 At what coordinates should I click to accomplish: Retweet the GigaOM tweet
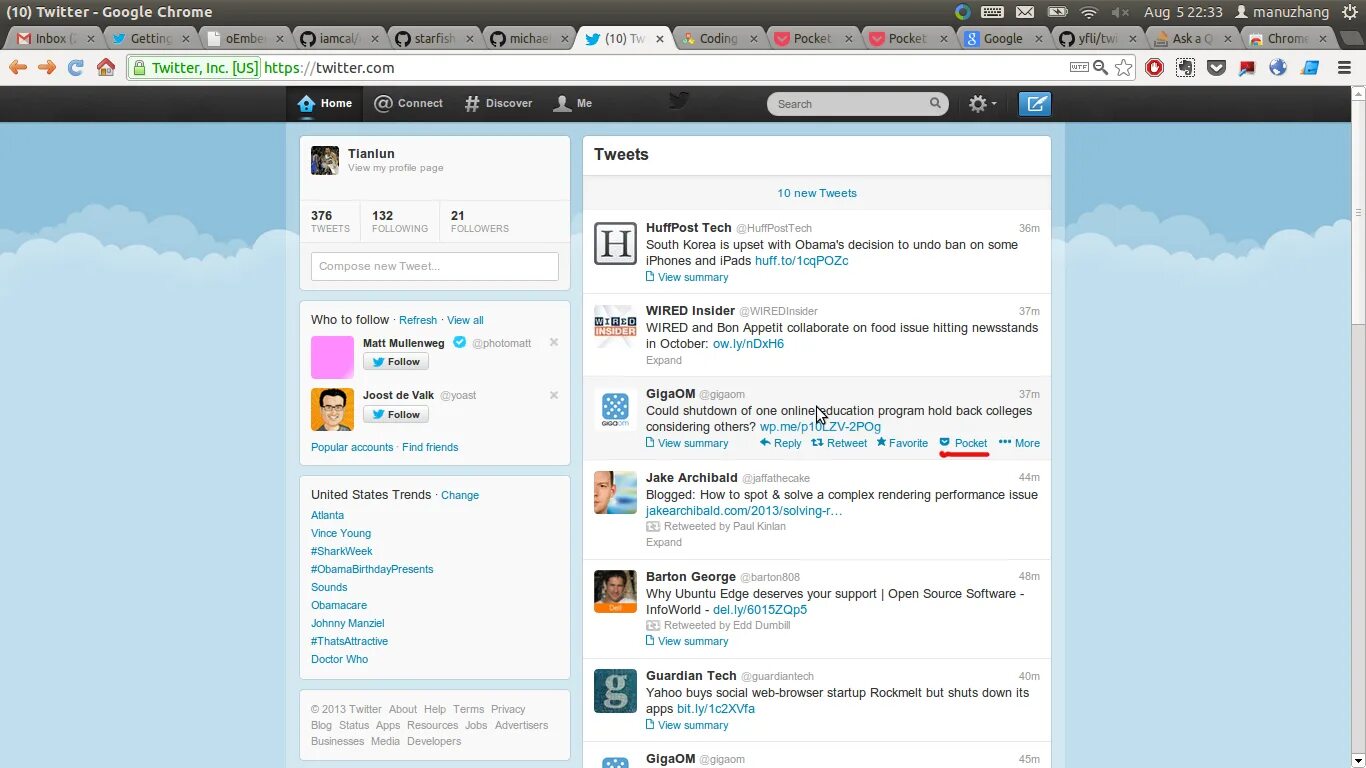(839, 443)
